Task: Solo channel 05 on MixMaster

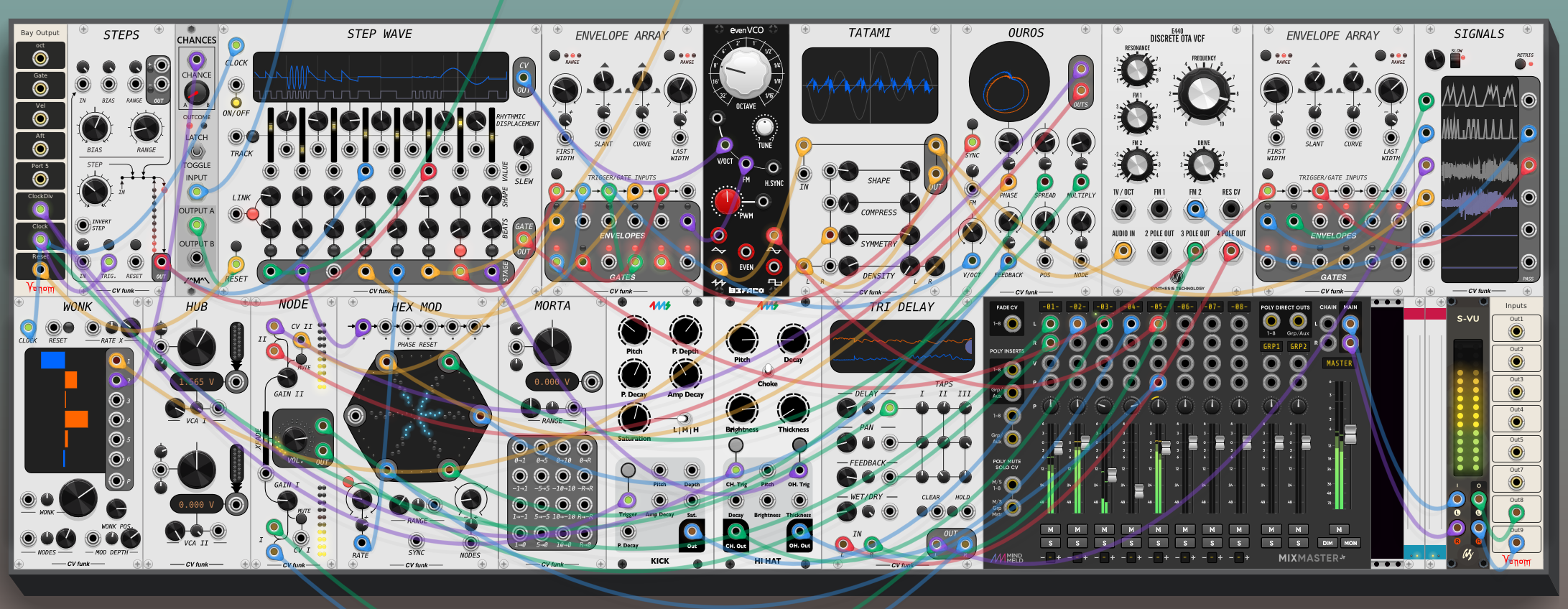Action: tap(1158, 543)
